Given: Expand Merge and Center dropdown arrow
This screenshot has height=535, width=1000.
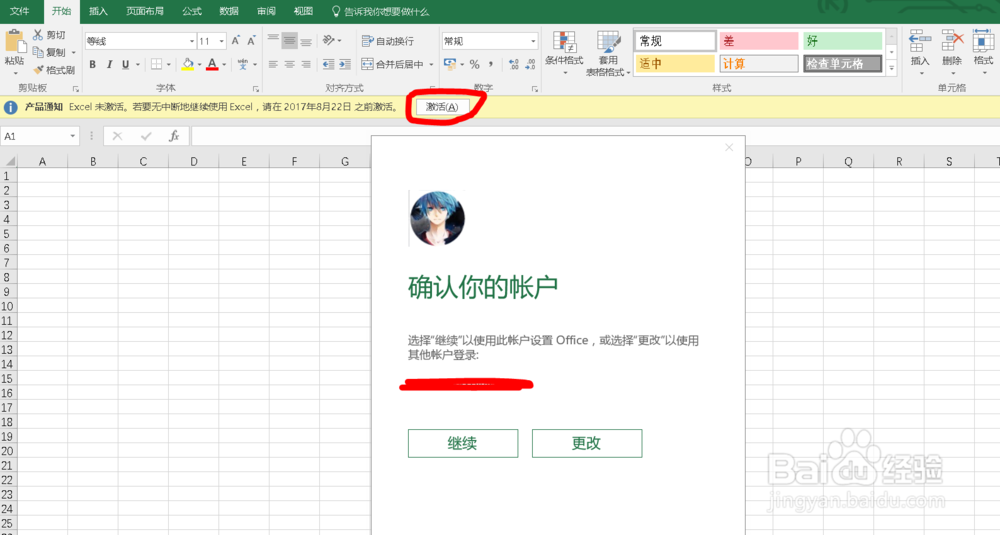Looking at the screenshot, I should [x=431, y=64].
